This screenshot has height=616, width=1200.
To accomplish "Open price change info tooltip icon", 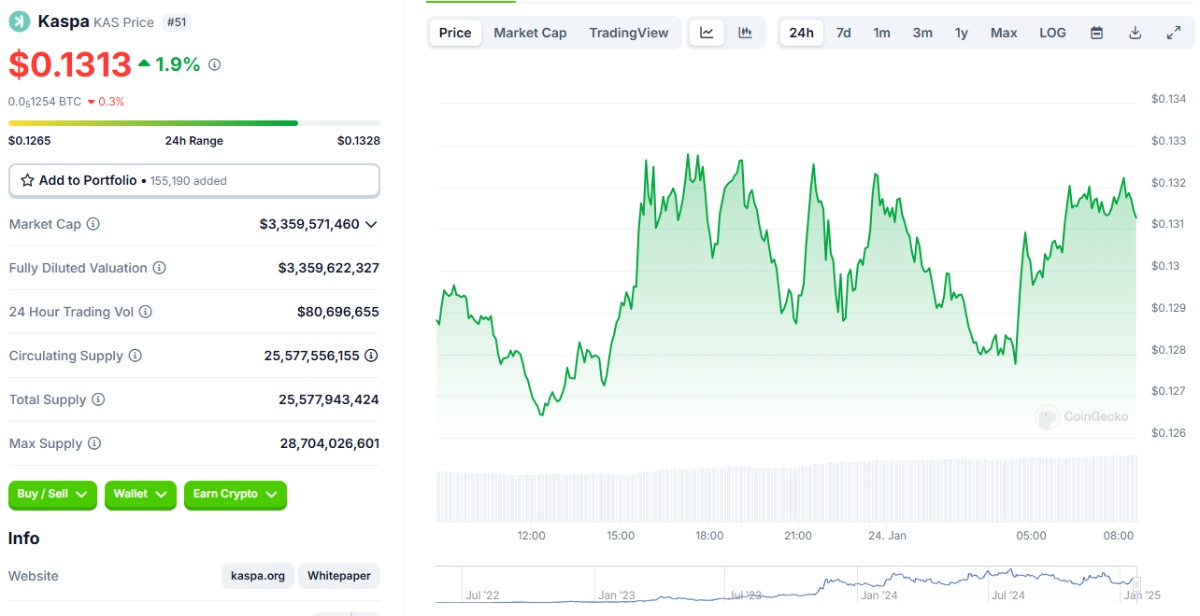I will pos(214,64).
